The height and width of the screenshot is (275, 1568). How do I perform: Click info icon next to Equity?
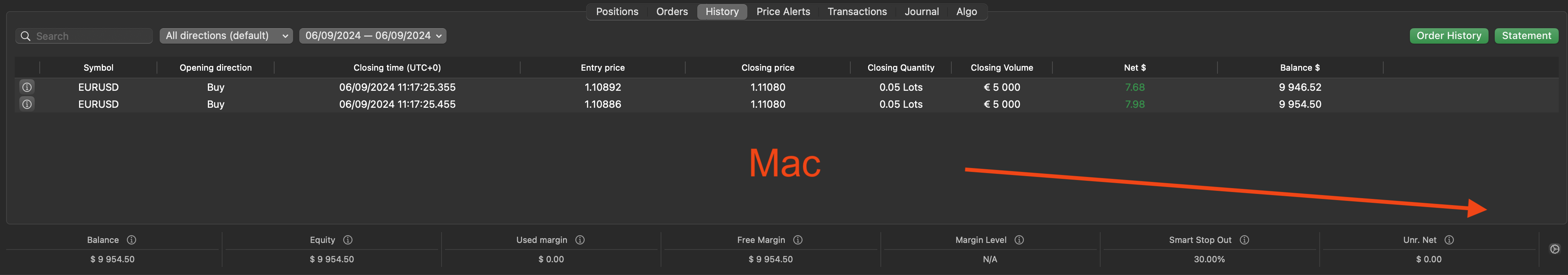pos(347,240)
